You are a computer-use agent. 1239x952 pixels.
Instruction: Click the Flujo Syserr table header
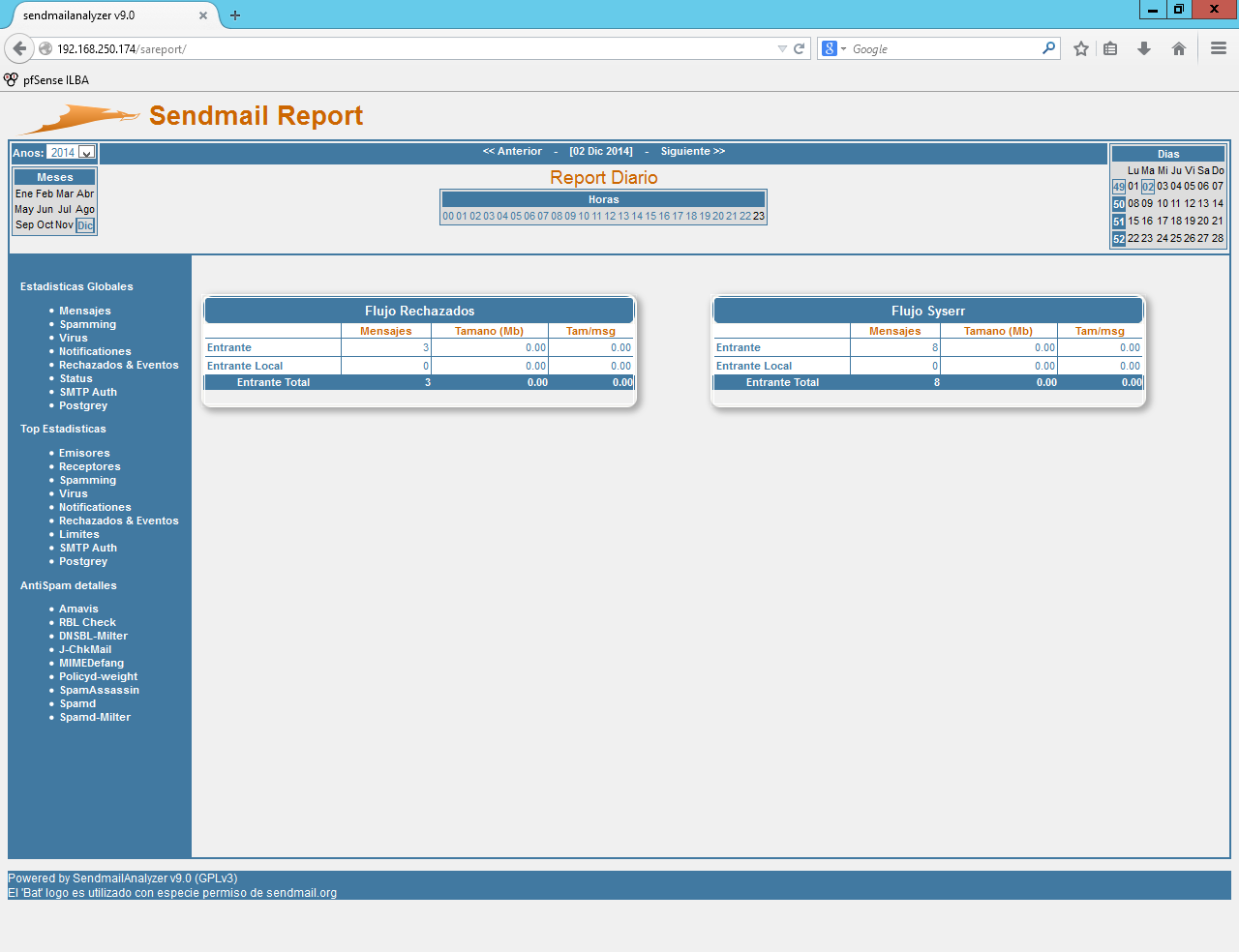pyautogui.click(x=928, y=311)
